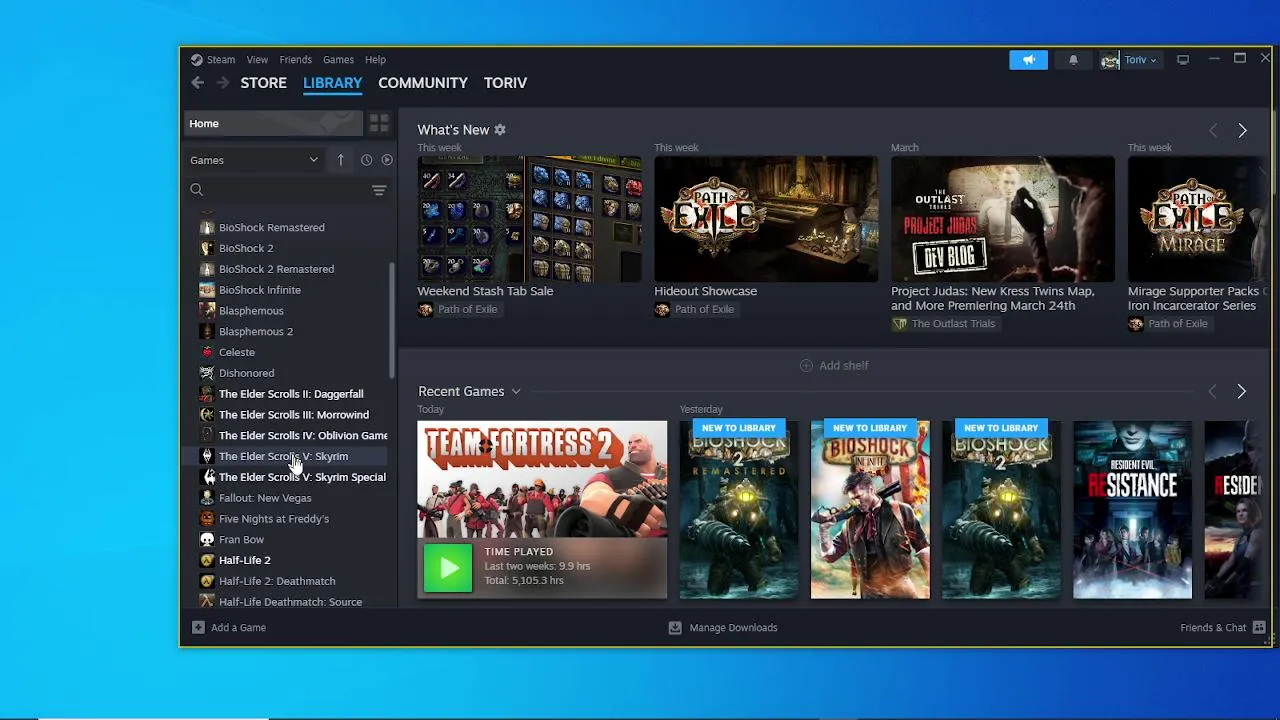
Task: Open collections grid view icon
Action: (379, 123)
